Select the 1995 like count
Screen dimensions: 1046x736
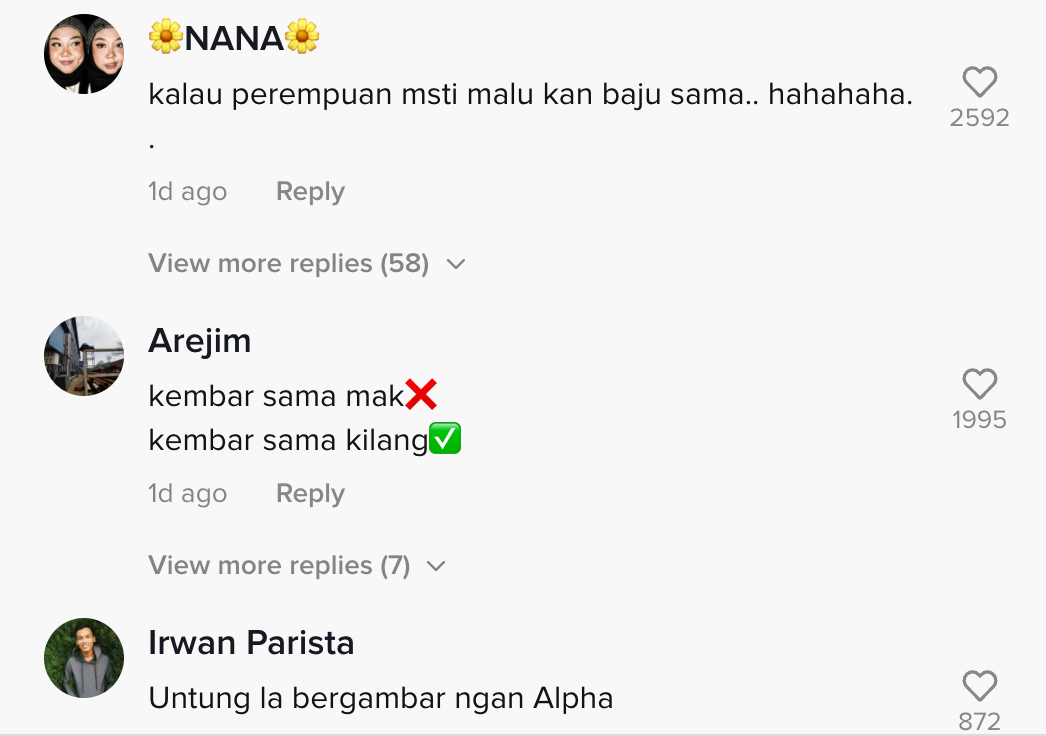979,420
